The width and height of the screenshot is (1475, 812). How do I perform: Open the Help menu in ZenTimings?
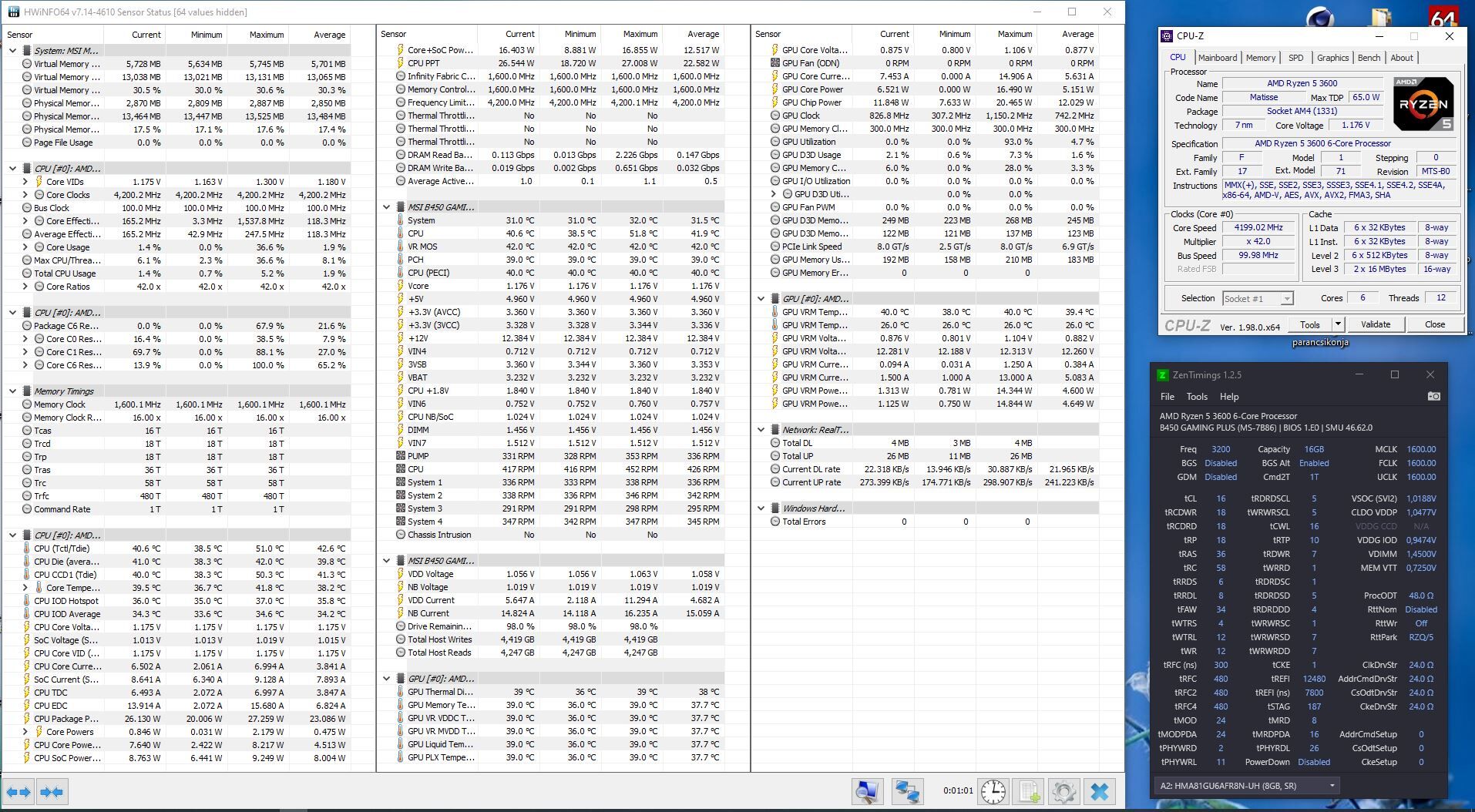tap(1229, 397)
